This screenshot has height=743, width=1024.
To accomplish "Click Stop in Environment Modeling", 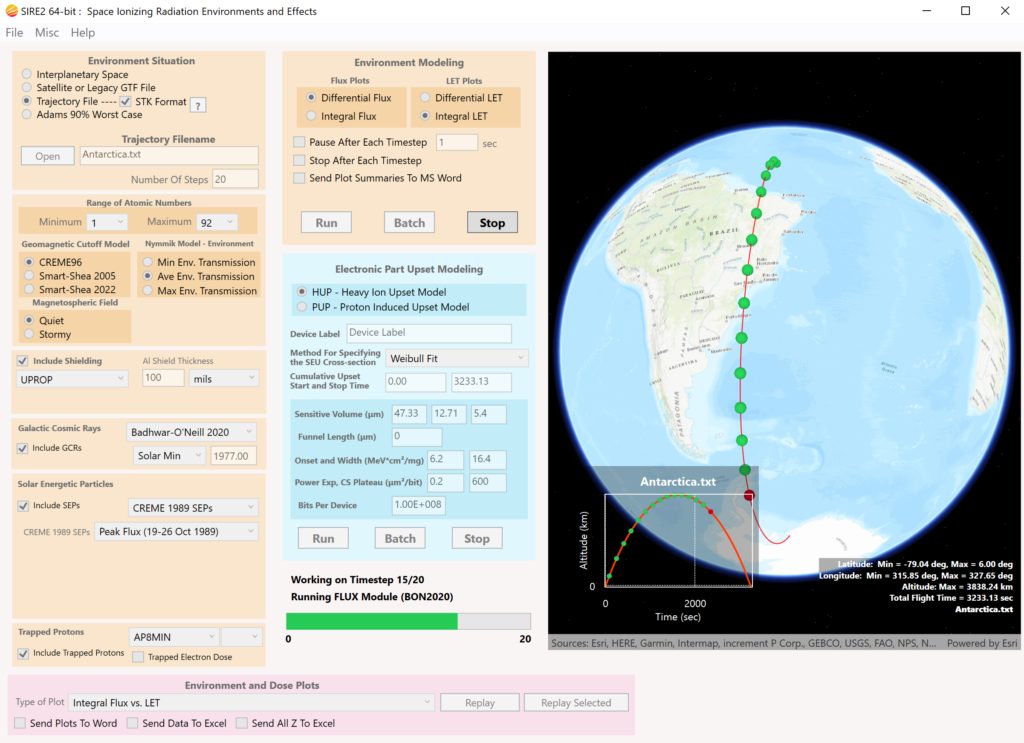I will [492, 223].
